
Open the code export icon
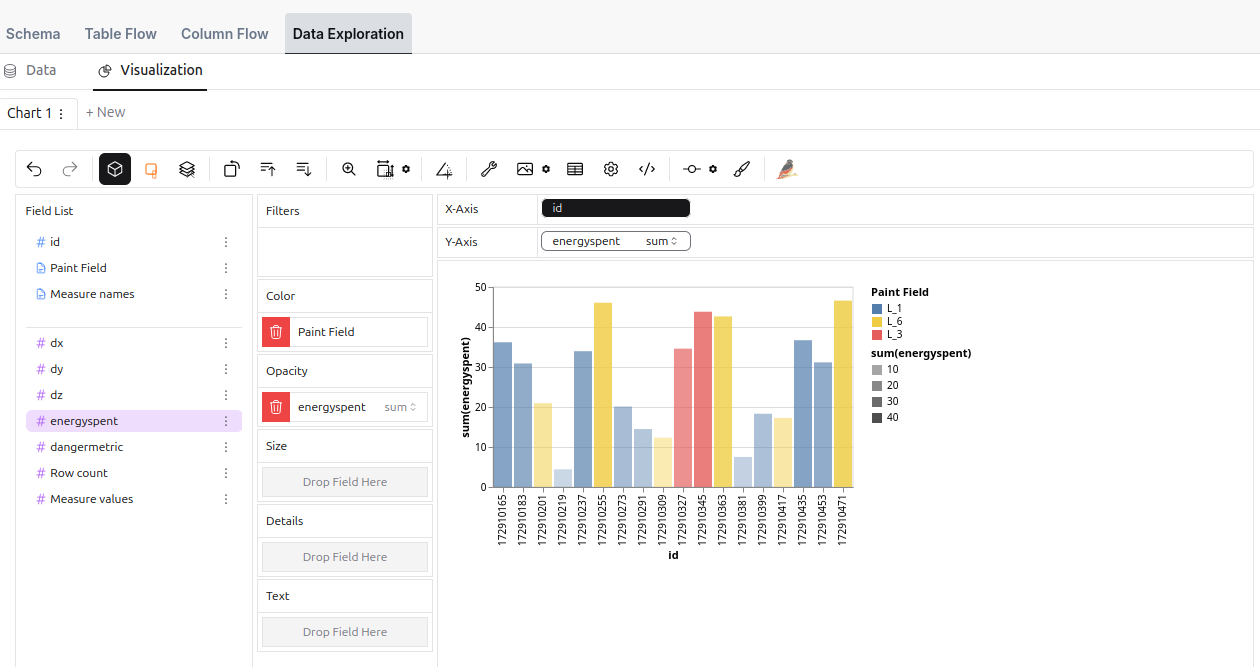point(647,169)
